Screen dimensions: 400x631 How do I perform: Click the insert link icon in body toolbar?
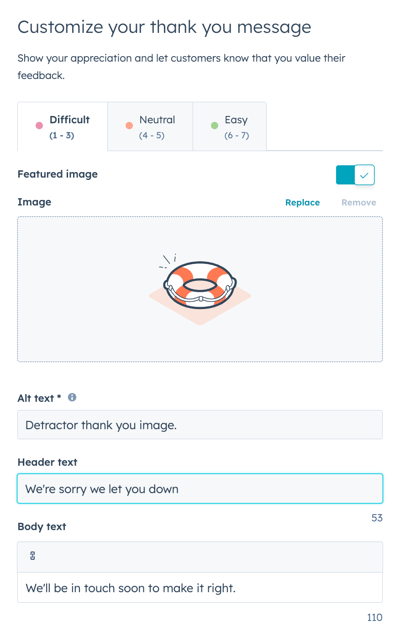33,556
